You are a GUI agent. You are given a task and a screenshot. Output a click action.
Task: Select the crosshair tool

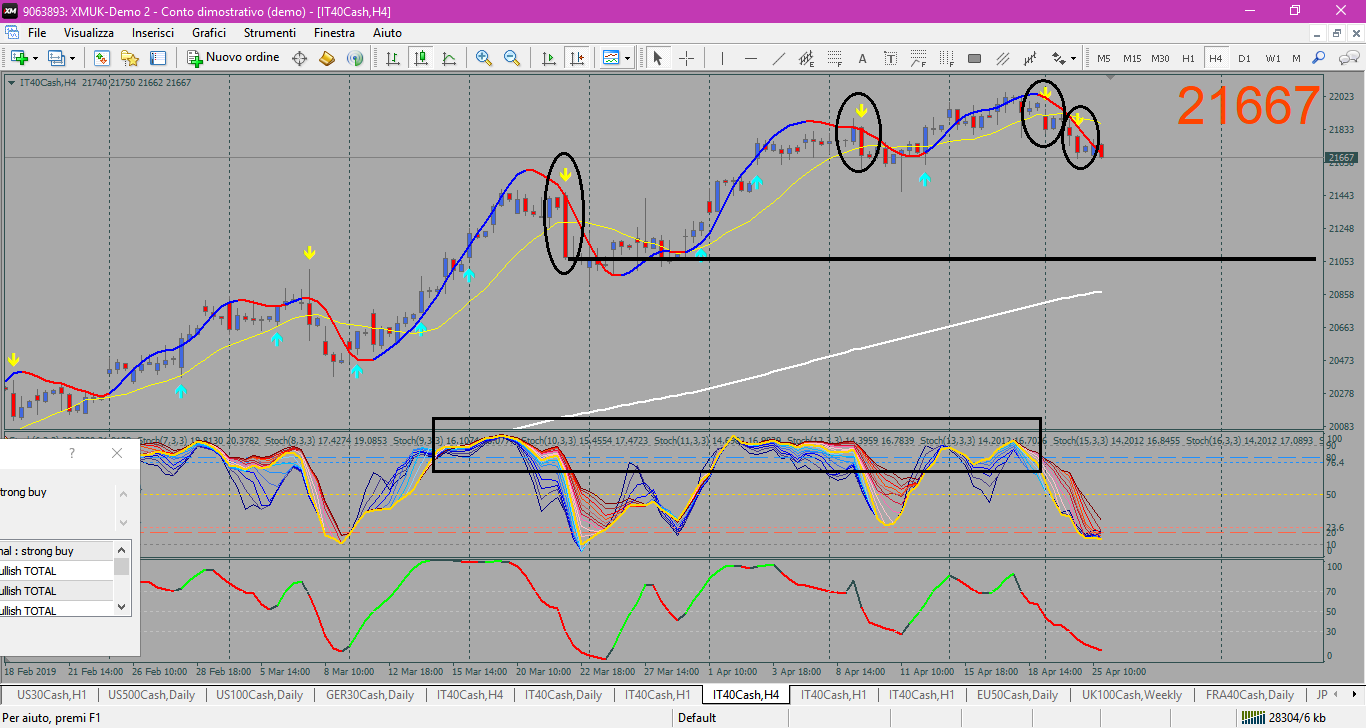pyautogui.click(x=687, y=58)
